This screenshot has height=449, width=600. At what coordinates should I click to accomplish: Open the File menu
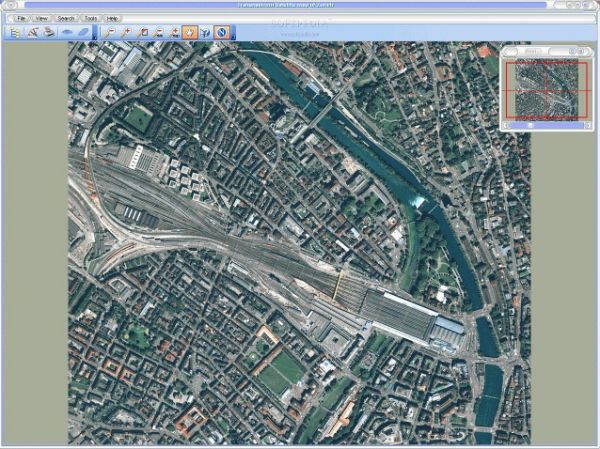[21, 18]
